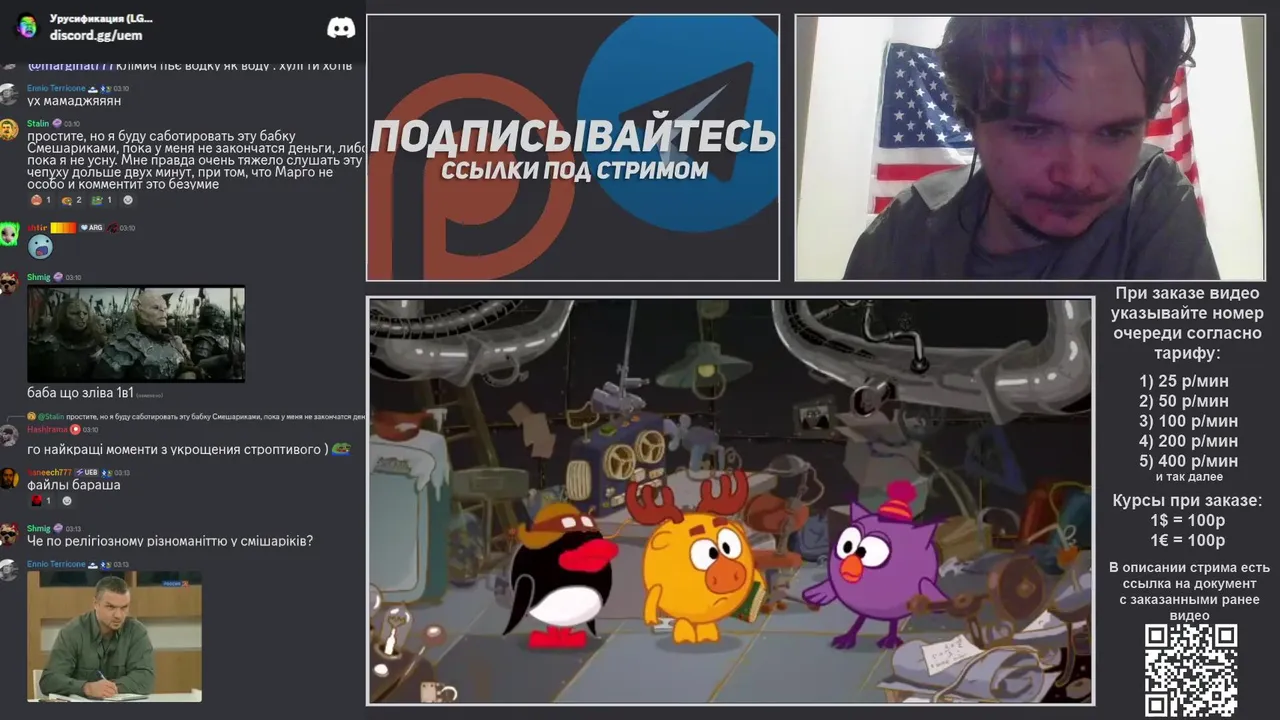Image resolution: width=1280 pixels, height=720 pixels.
Task: Open the discord.gg/uem invite link
Action: (96, 36)
